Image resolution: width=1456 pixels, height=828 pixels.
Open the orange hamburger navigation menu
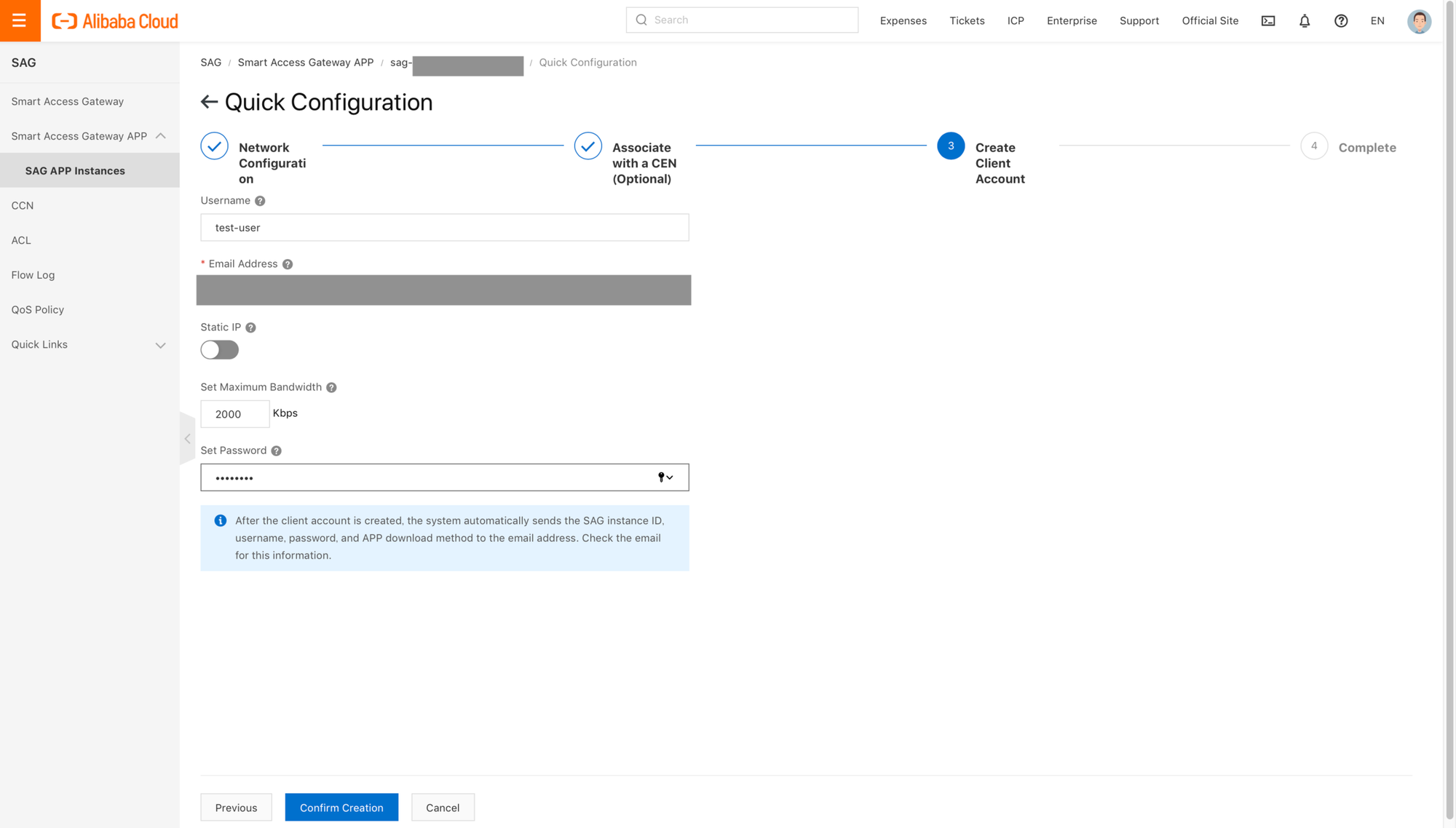click(x=20, y=20)
